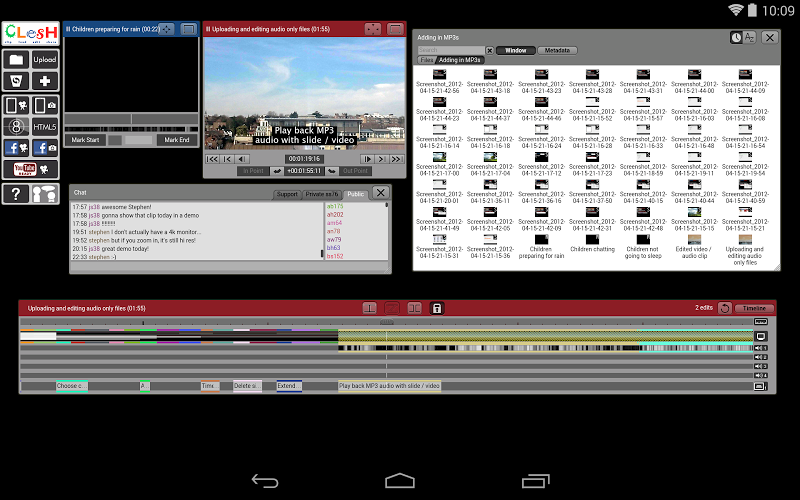
Task: Choose the HTML5 export option
Action: (45, 126)
